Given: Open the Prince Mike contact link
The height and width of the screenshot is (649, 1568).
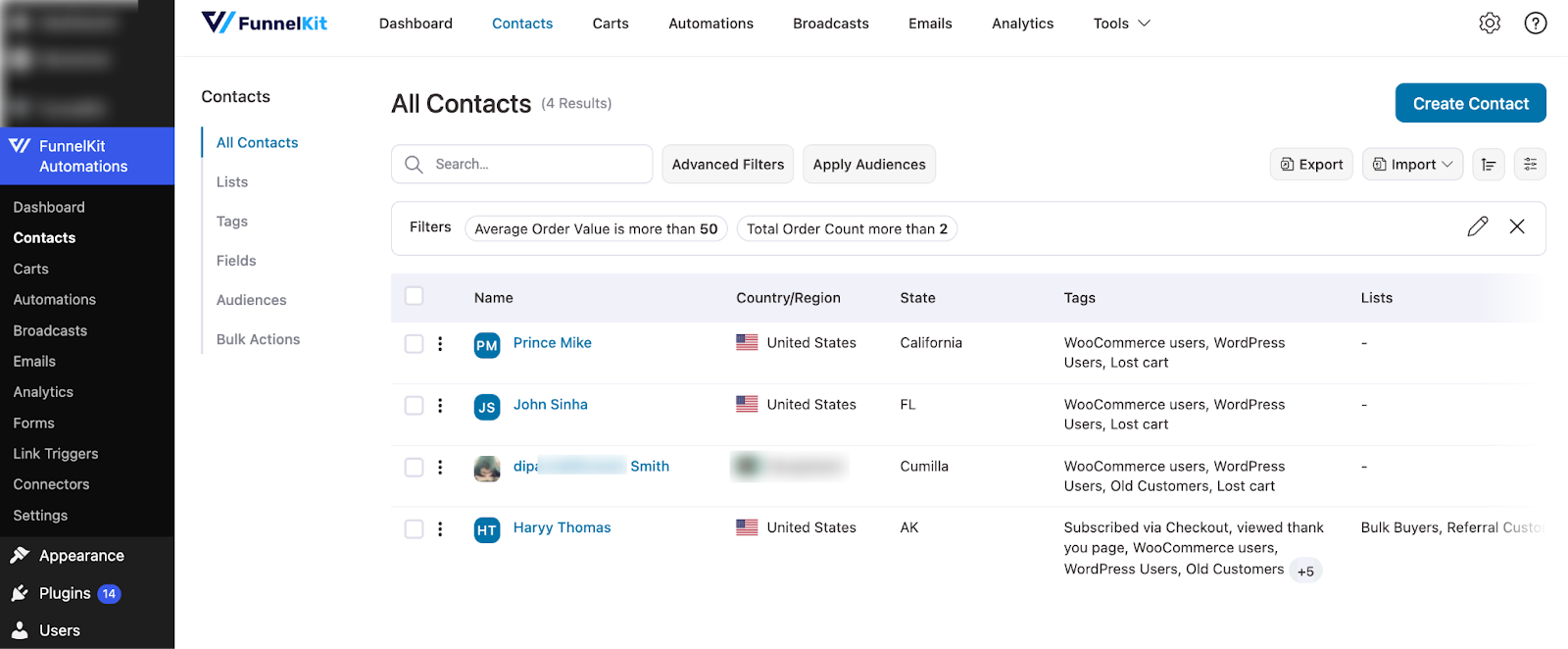Looking at the screenshot, I should (553, 343).
